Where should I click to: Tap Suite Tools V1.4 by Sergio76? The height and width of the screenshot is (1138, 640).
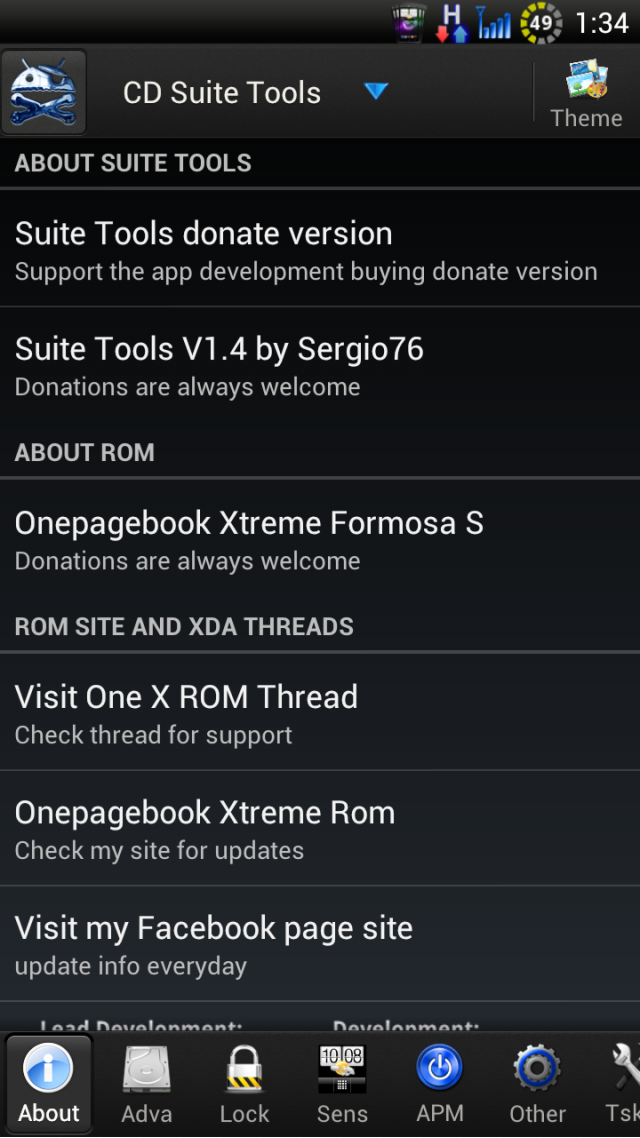(x=320, y=364)
